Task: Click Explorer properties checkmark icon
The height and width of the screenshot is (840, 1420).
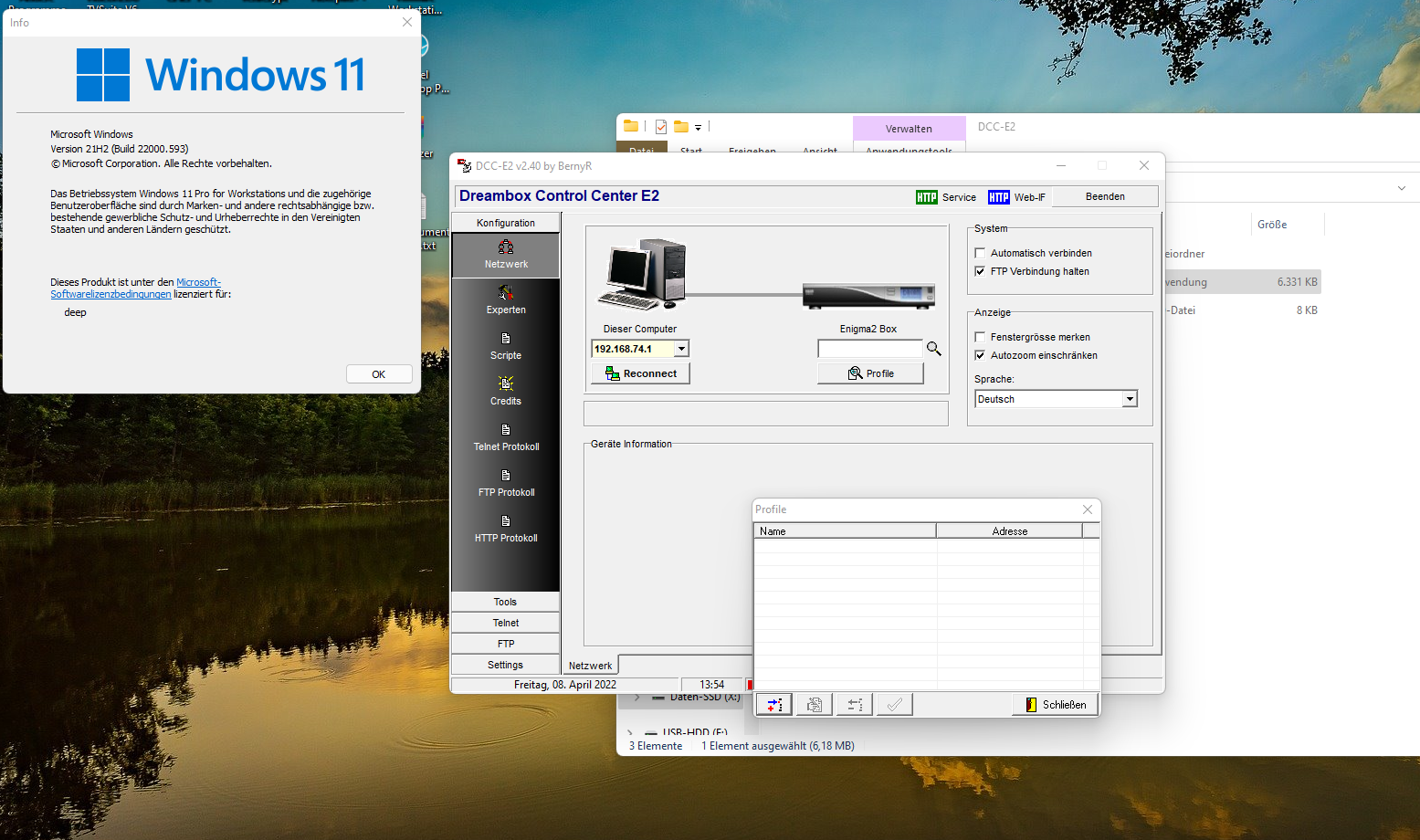Action: pyautogui.click(x=661, y=127)
